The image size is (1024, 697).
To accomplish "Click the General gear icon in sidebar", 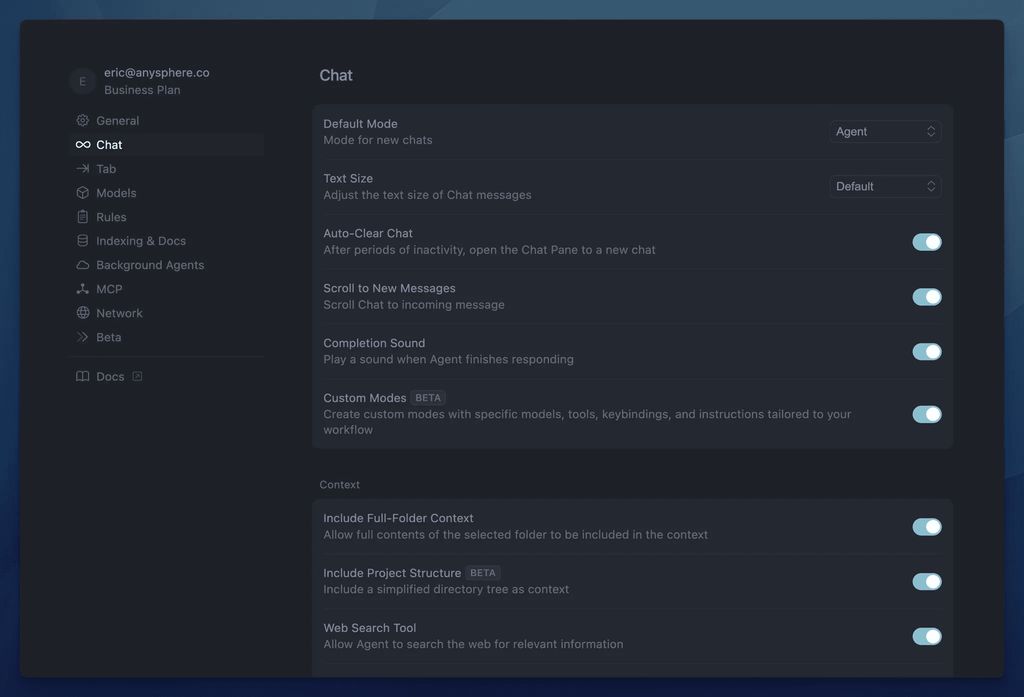I will tap(83, 121).
